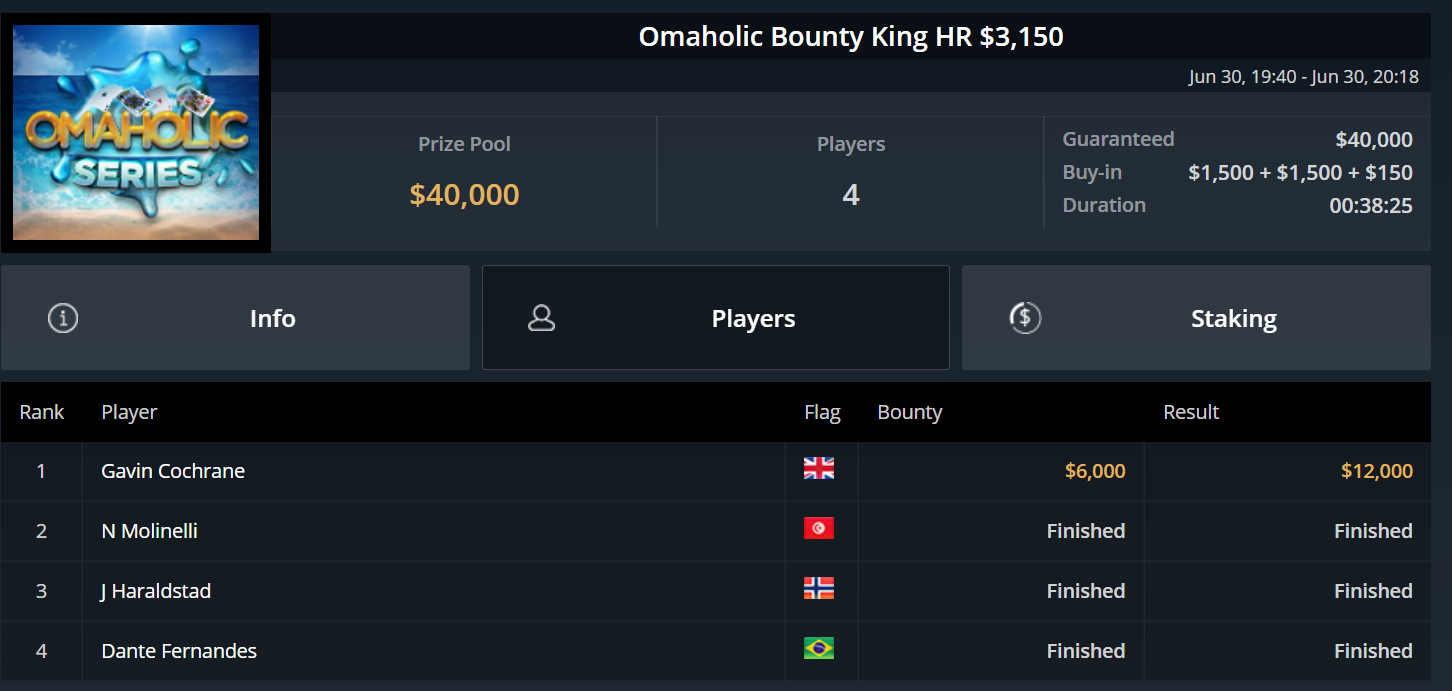This screenshot has width=1452, height=691.
Task: Select player Gavin Cochrane
Action: click(x=173, y=471)
